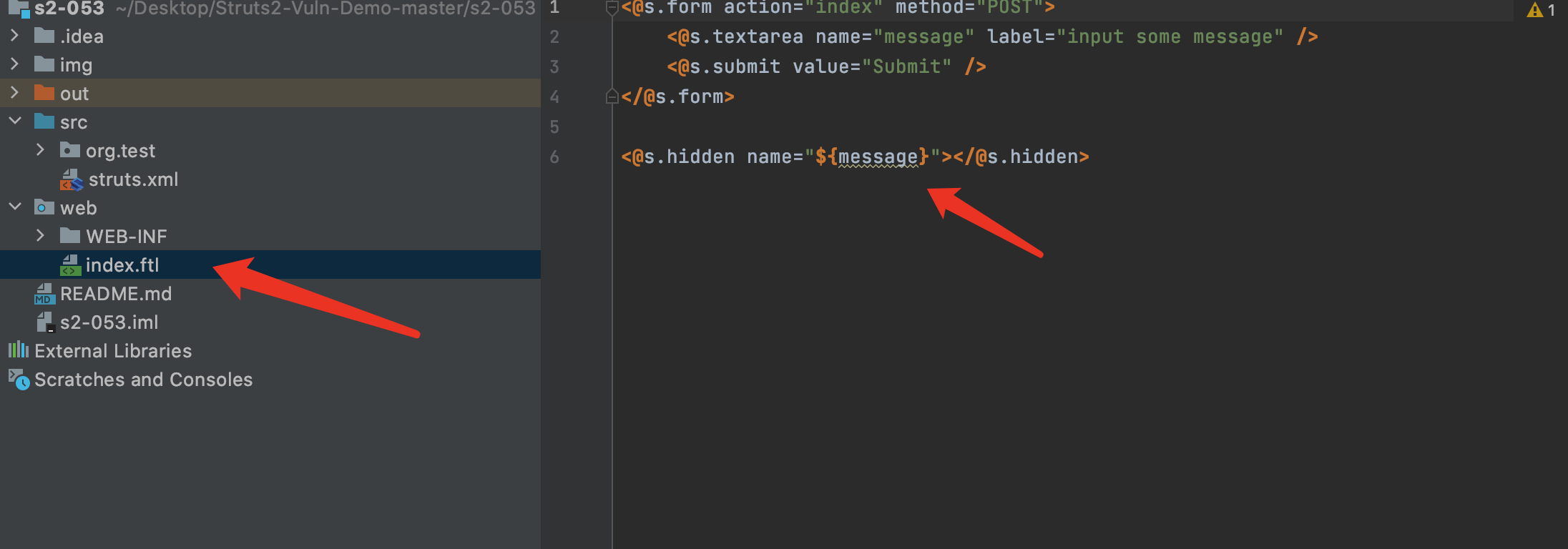This screenshot has height=549, width=1568.
Task: Click line number 3 in the gutter
Action: pyautogui.click(x=554, y=66)
